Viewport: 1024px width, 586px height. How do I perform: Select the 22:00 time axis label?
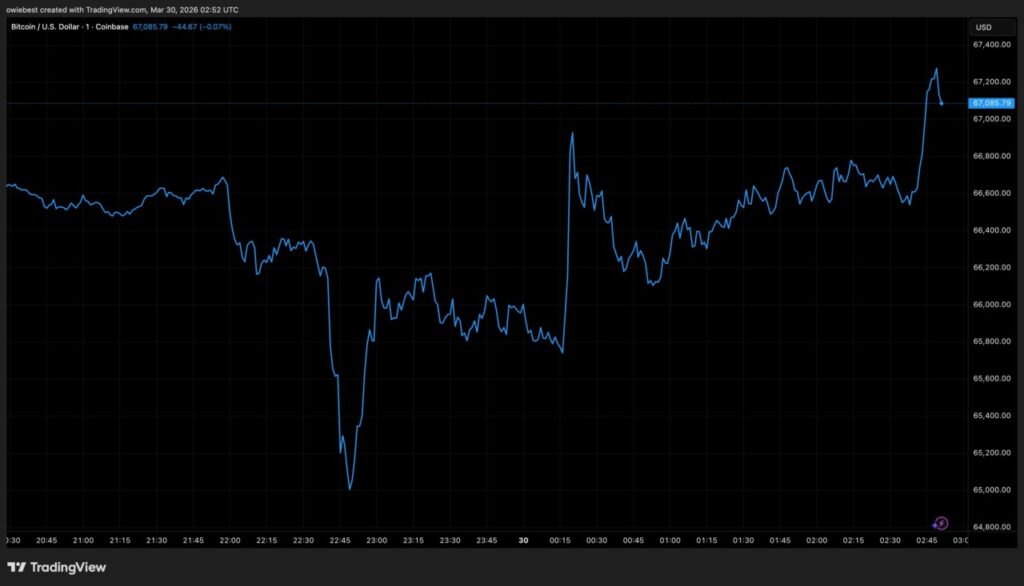(230, 540)
